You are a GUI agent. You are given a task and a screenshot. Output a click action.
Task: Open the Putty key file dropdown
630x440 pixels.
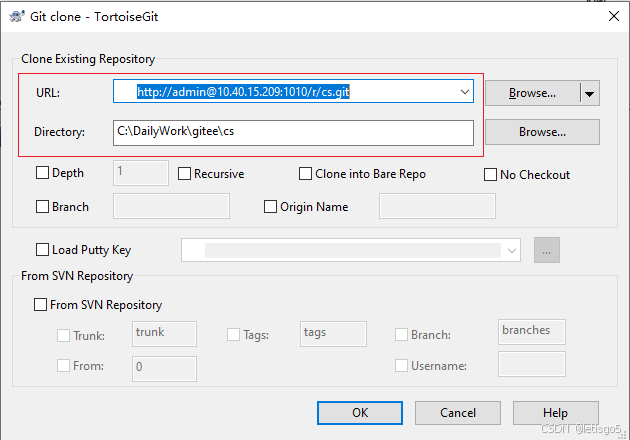[511, 250]
